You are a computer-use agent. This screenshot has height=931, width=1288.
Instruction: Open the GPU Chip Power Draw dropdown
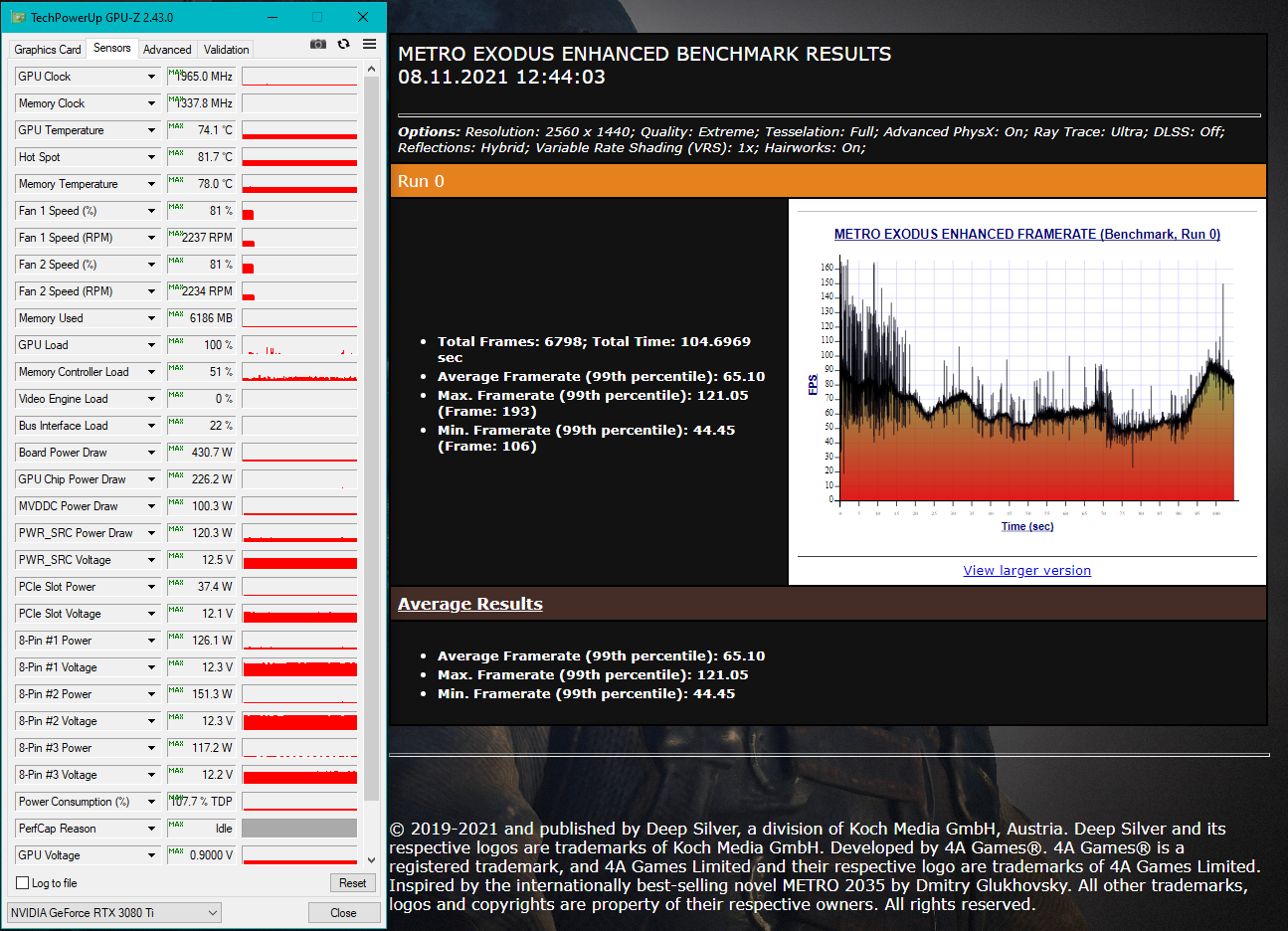click(151, 479)
